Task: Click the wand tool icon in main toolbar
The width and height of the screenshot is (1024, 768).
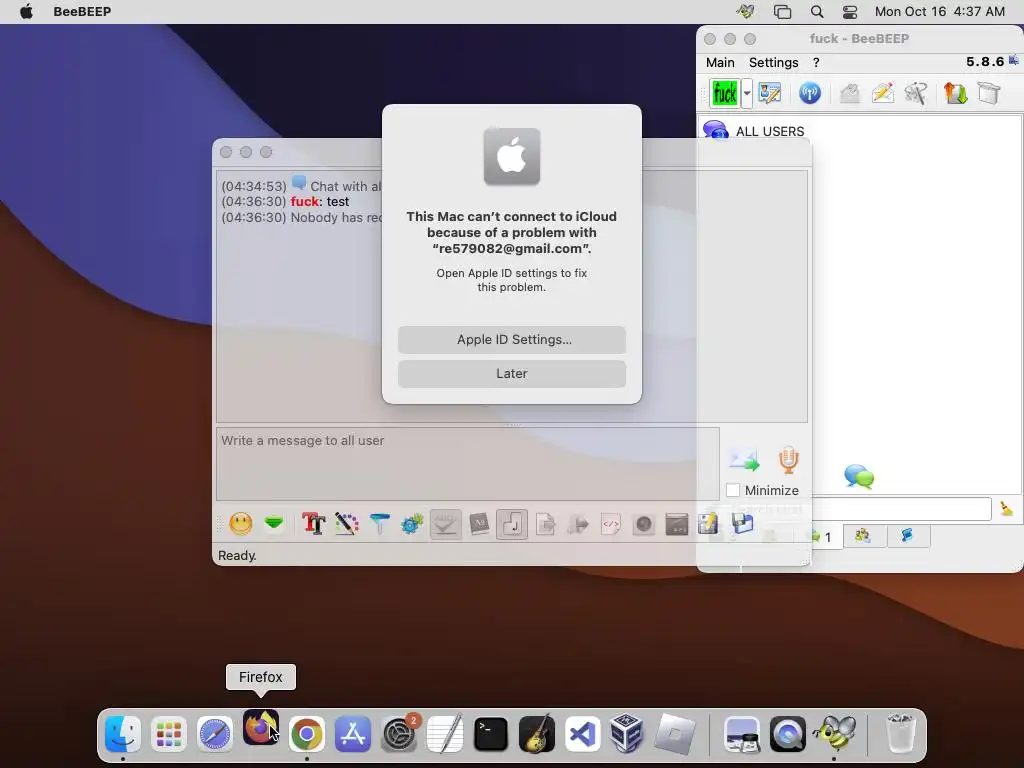Action: tap(916, 93)
